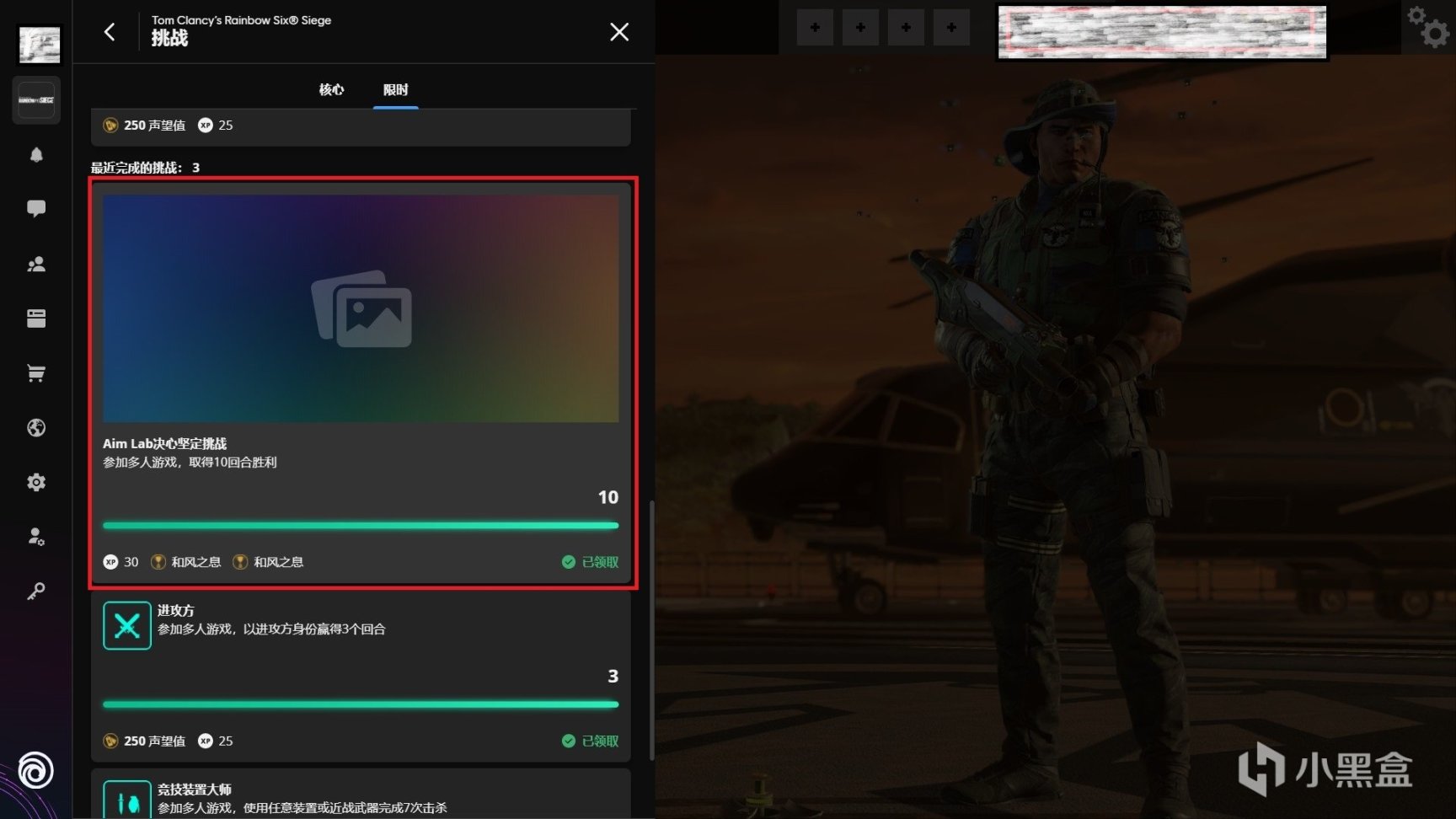Click the third squad plus slot in game
1456x819 pixels.
[x=906, y=28]
